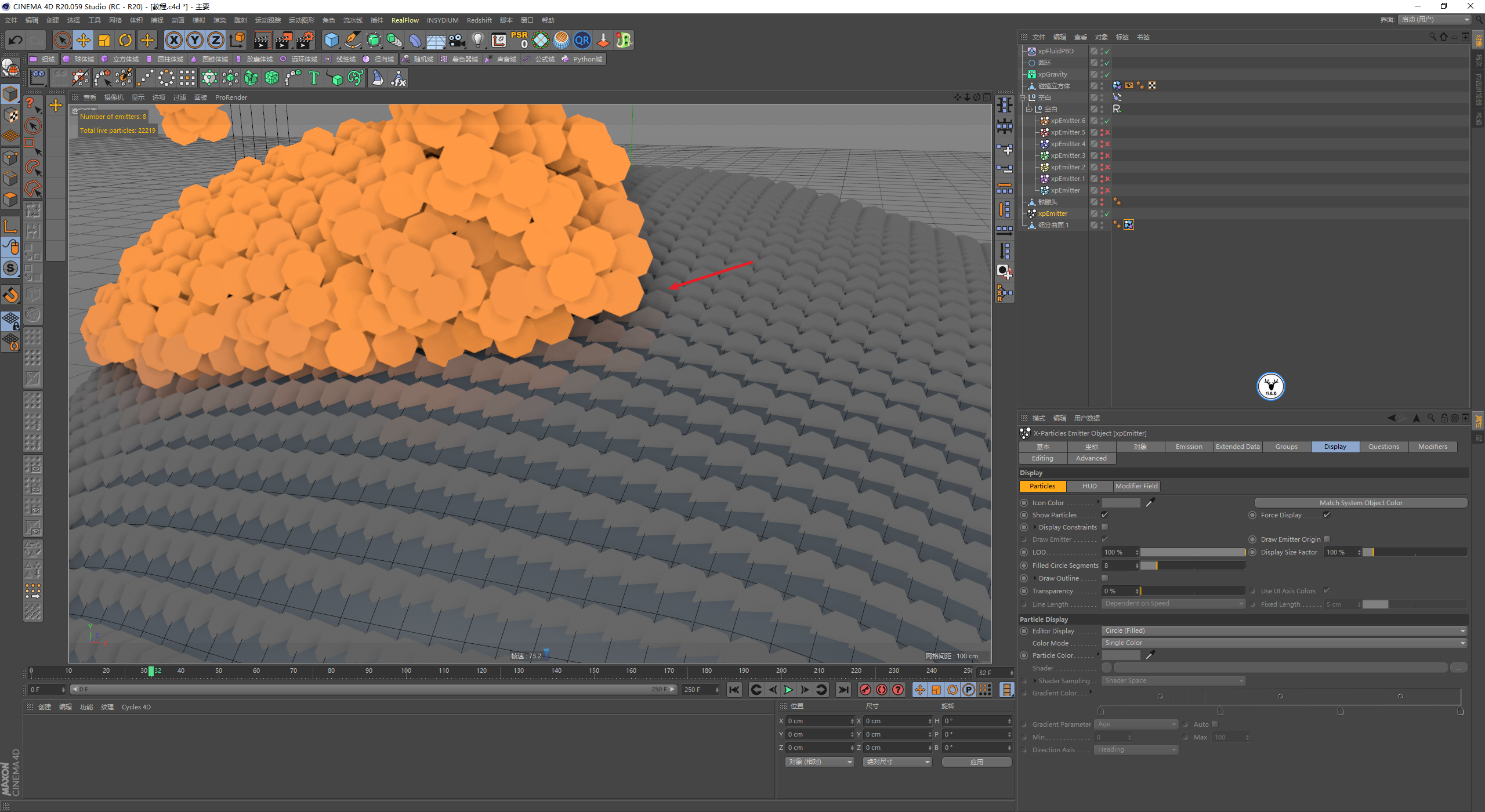Viewport: 1485px width, 812px height.
Task: Click the autokeying icon
Action: pyautogui.click(x=881, y=690)
